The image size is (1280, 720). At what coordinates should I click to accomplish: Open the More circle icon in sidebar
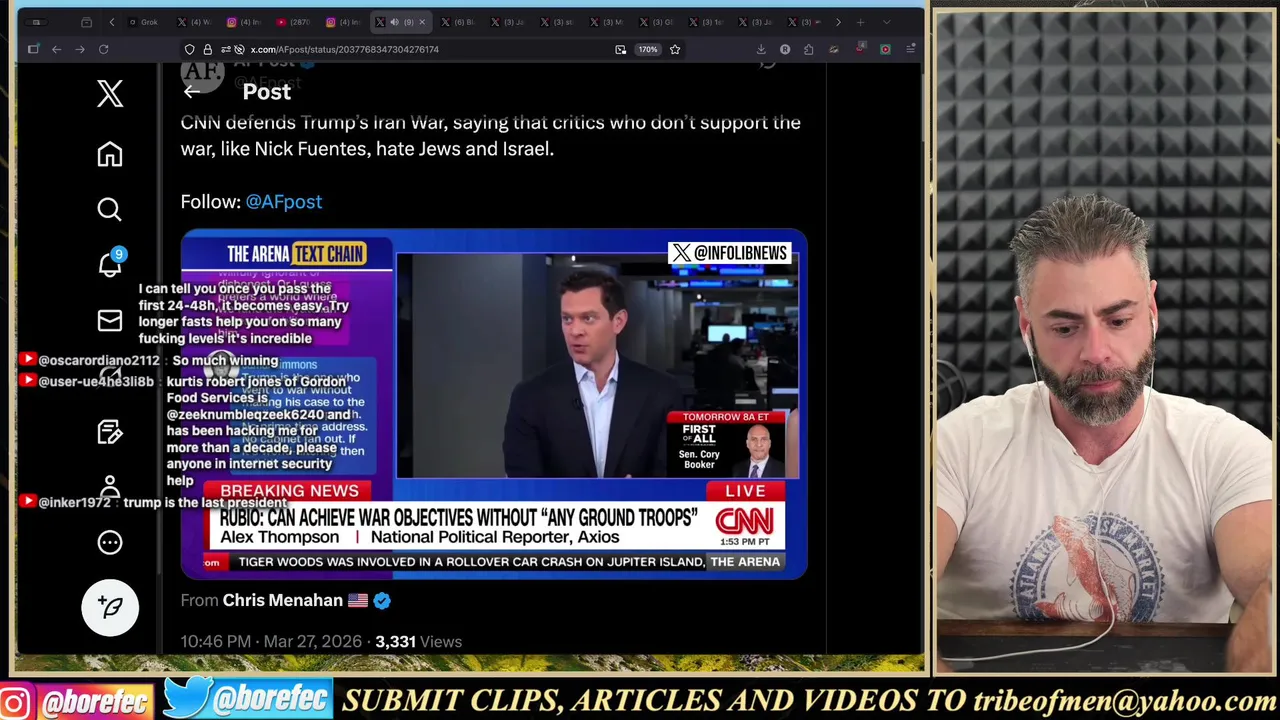coord(110,542)
